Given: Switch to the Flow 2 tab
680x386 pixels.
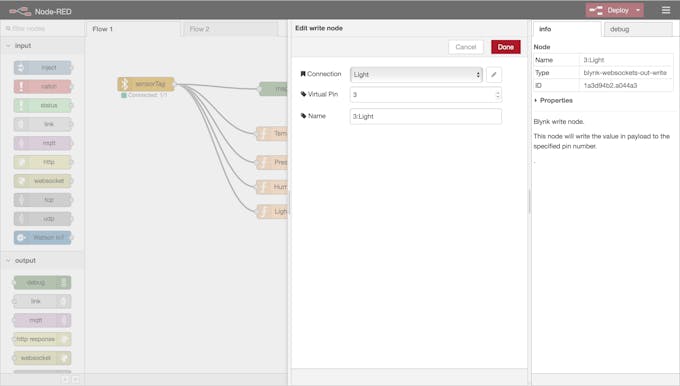Looking at the screenshot, I should (231, 29).
